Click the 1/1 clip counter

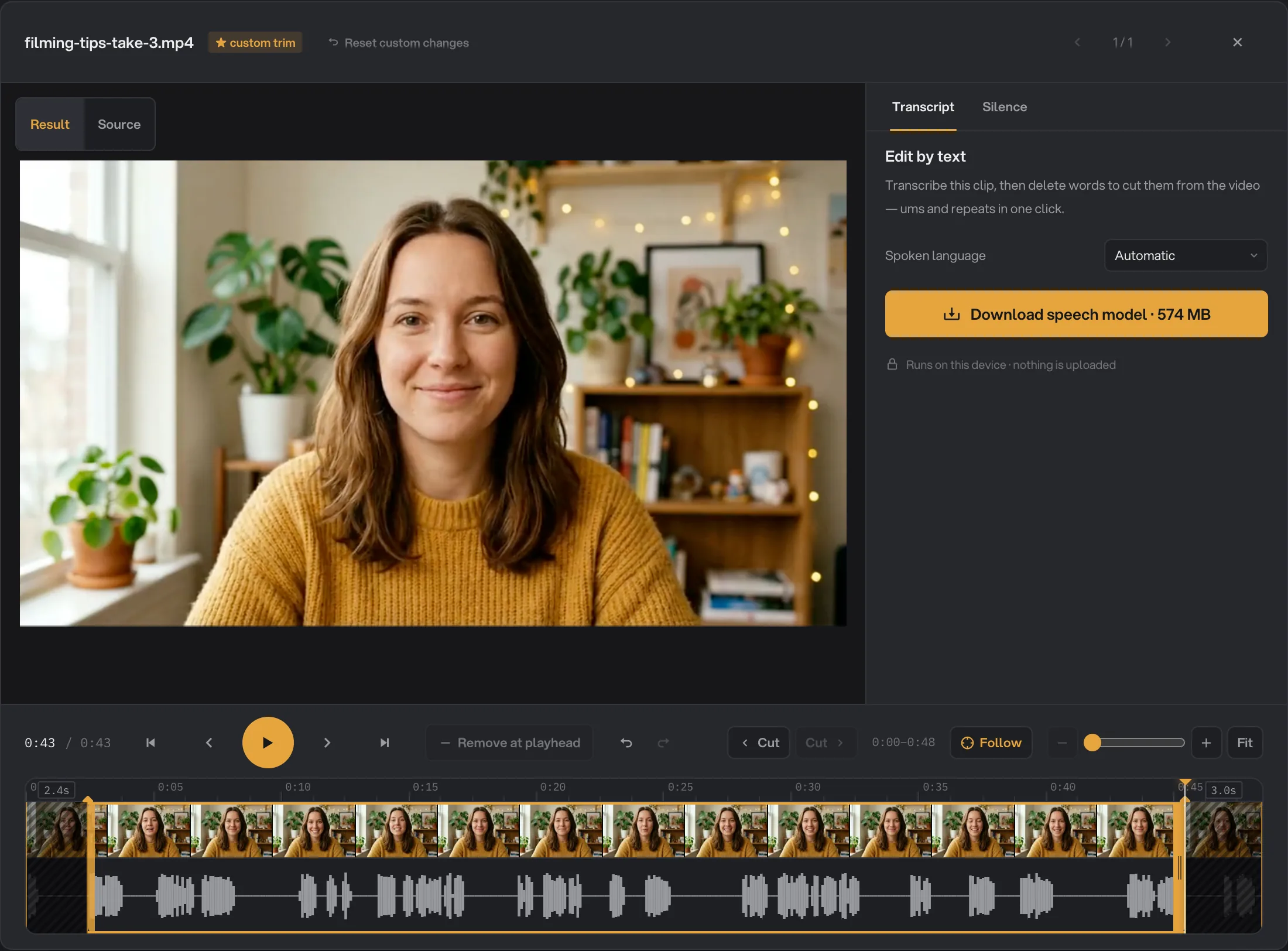tap(1122, 42)
